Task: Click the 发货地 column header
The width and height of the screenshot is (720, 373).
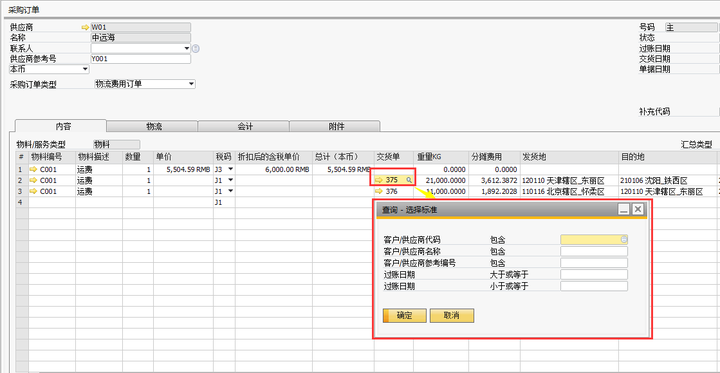Action: point(569,158)
